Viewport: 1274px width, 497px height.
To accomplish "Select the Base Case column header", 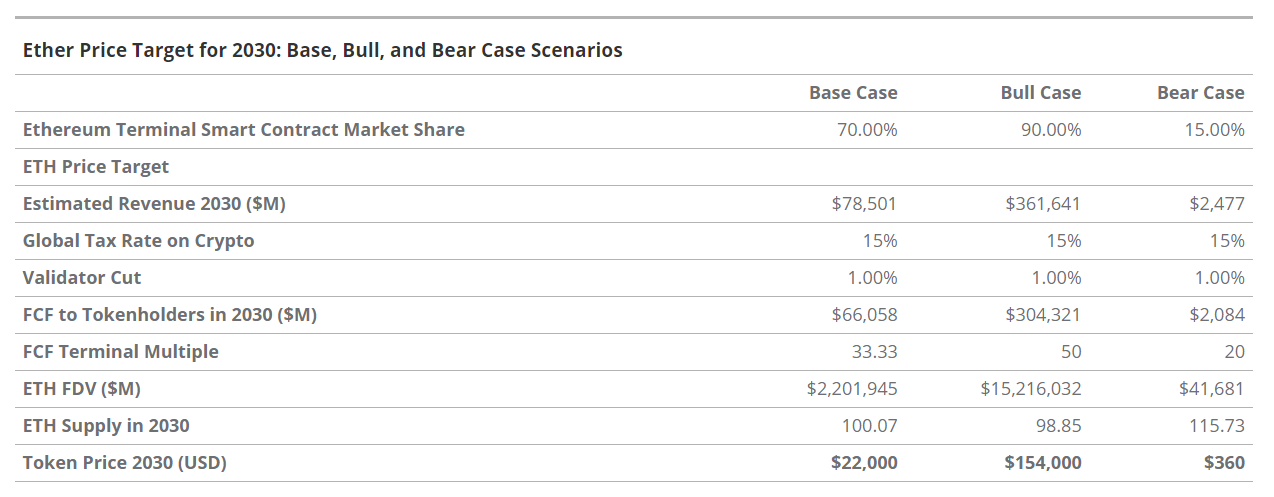I will 853,93.
